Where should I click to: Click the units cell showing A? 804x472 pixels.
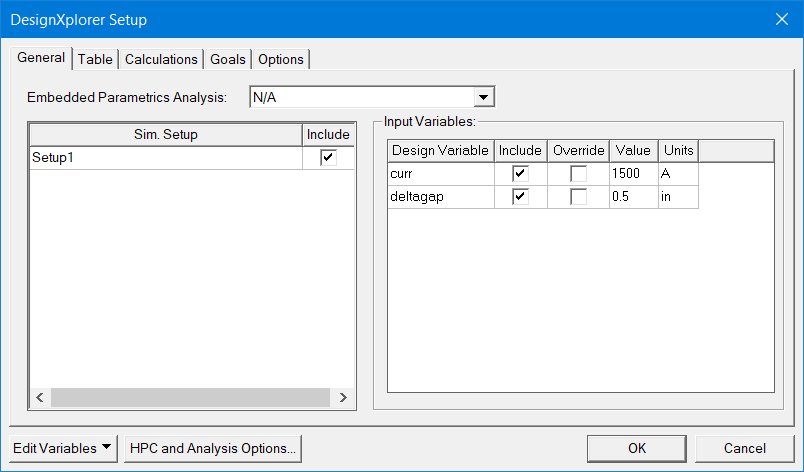pos(678,174)
